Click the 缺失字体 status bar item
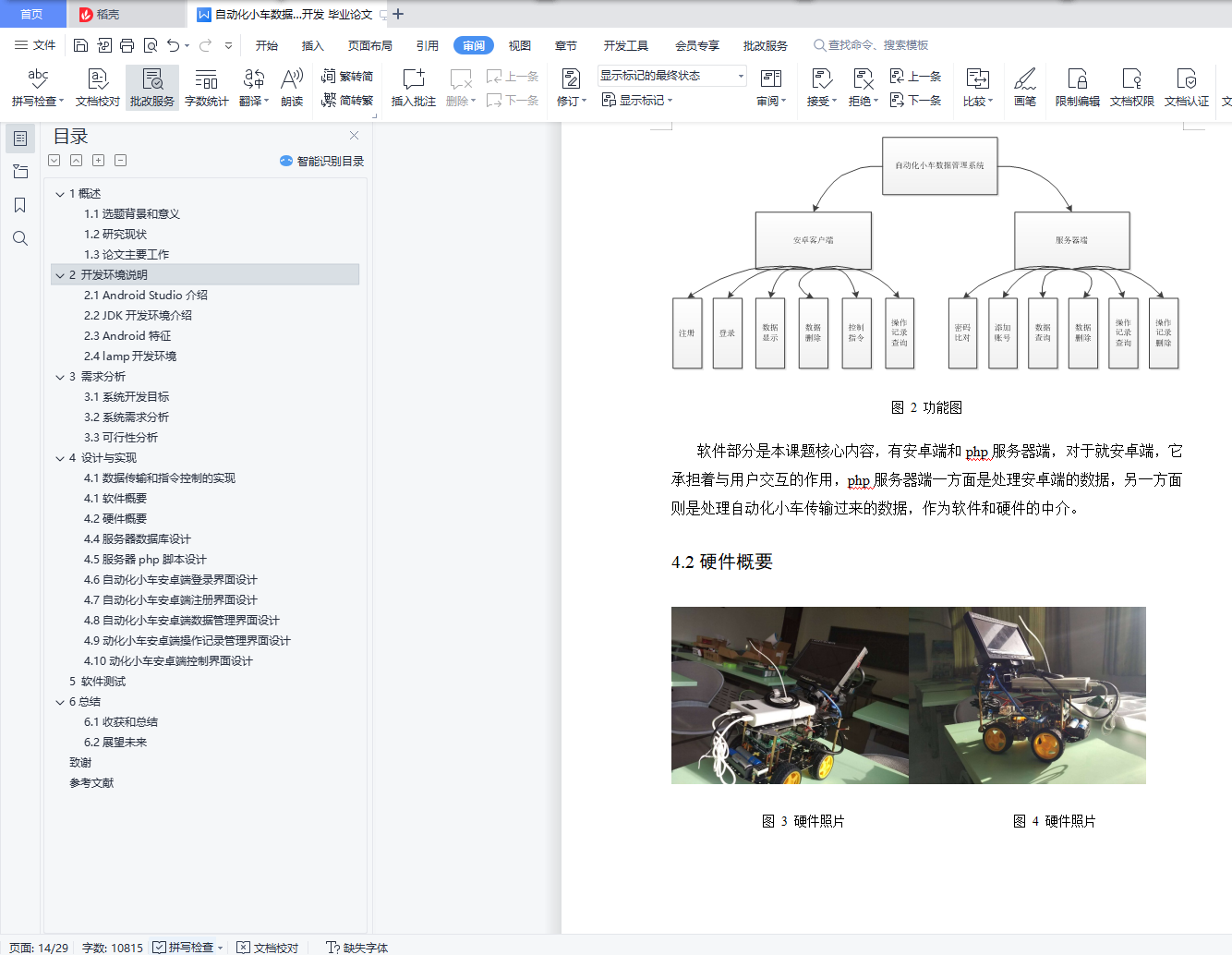 356,948
